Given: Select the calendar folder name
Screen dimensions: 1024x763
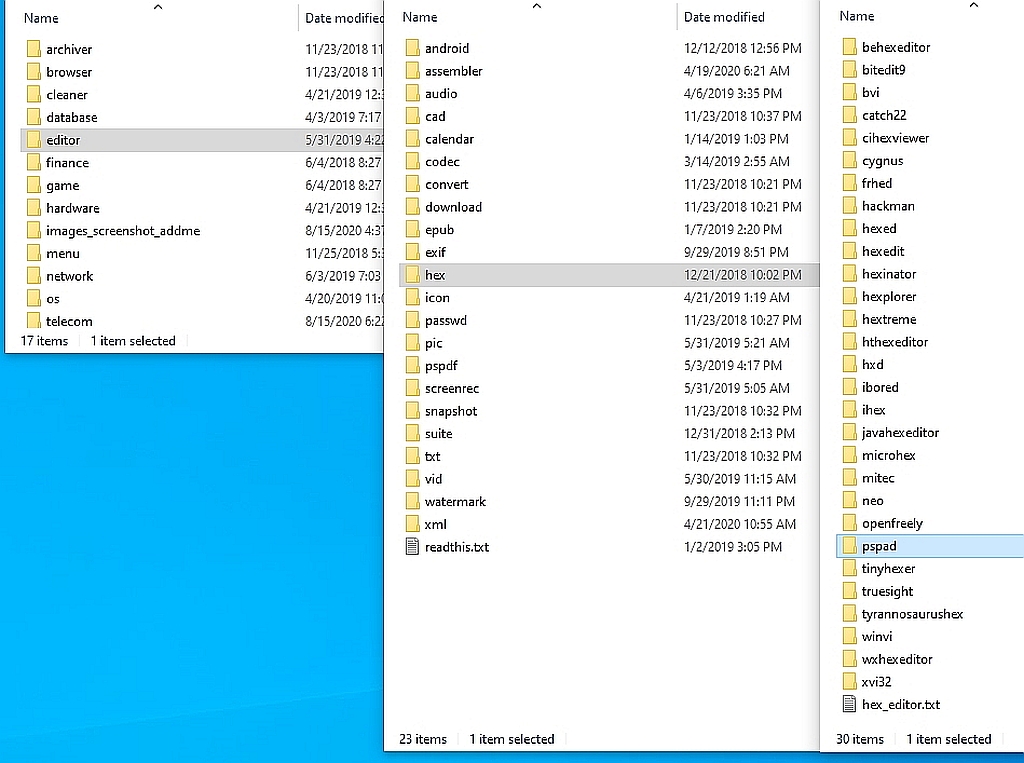Looking at the screenshot, I should (449, 139).
